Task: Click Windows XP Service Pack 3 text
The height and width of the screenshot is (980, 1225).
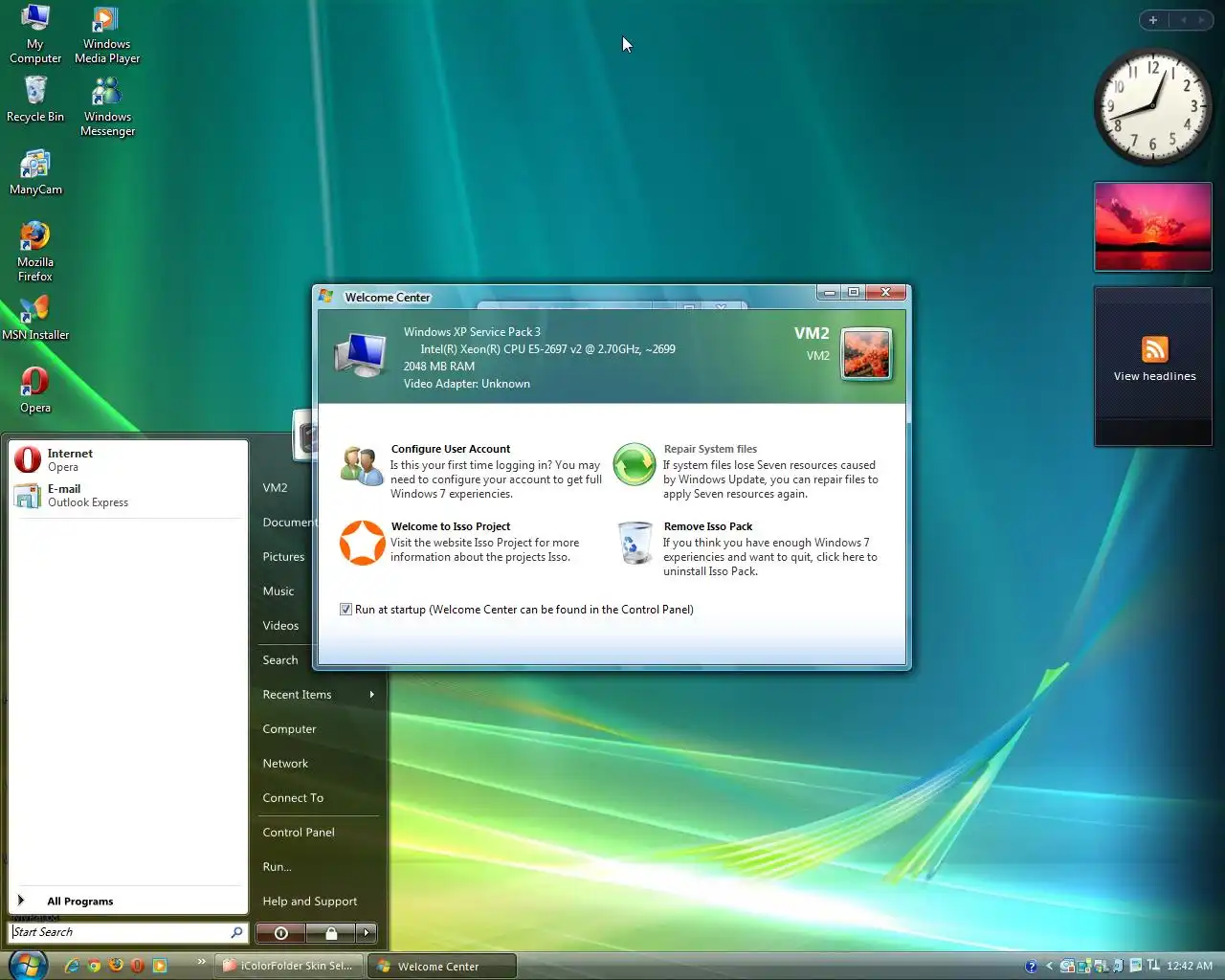Action: [472, 332]
